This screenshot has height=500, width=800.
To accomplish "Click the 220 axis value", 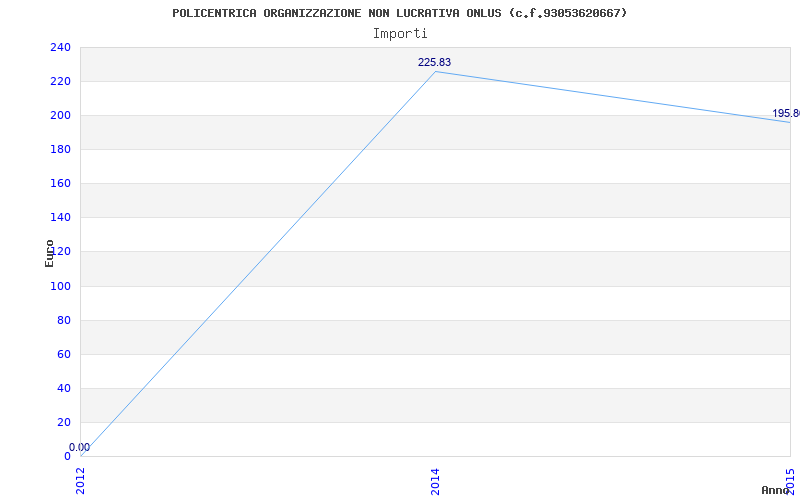I will coord(60,81).
